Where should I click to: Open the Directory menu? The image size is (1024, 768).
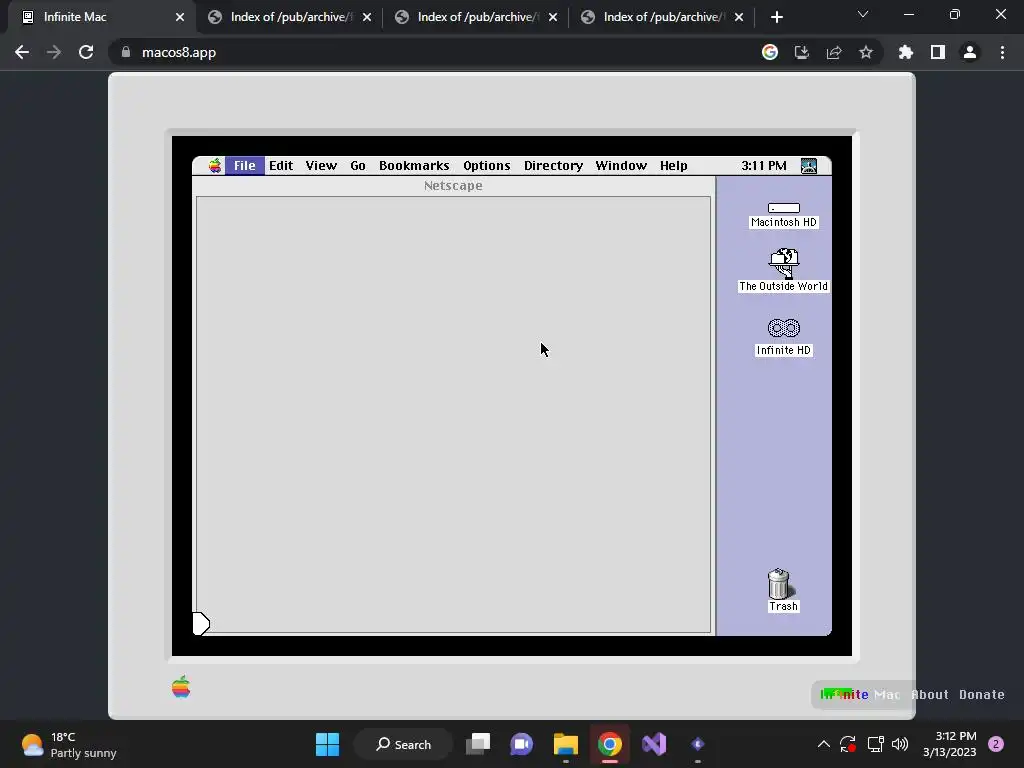[x=553, y=166]
